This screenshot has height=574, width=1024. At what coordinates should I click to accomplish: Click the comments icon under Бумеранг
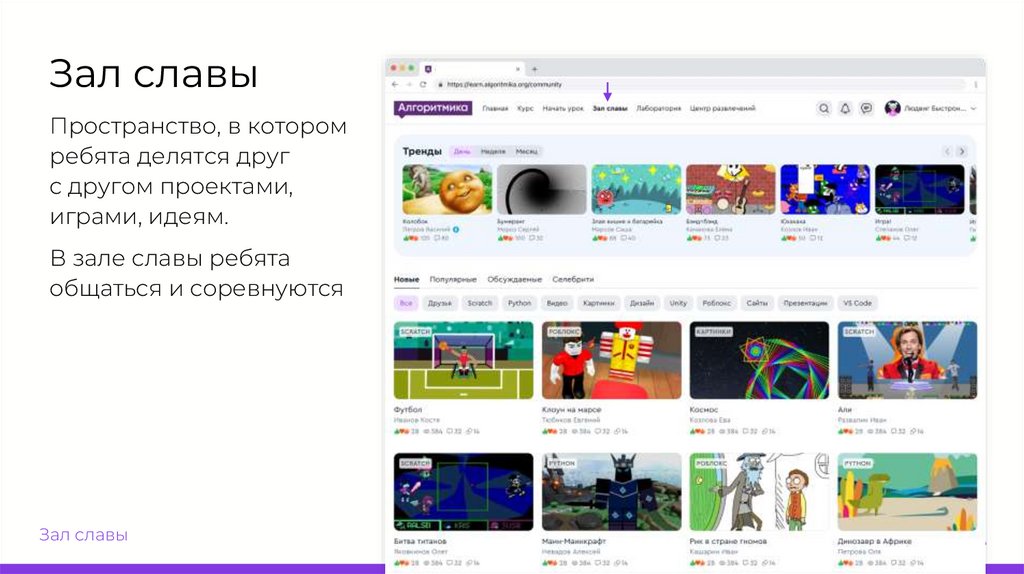click(x=530, y=238)
